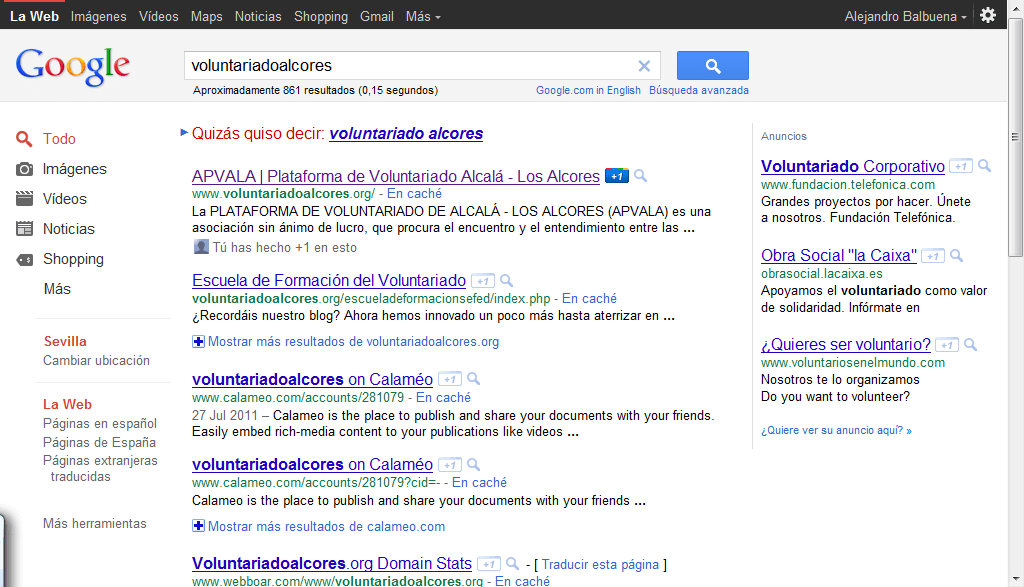Click suggested query voluntariado alcores
The height and width of the screenshot is (587, 1024).
tap(406, 133)
